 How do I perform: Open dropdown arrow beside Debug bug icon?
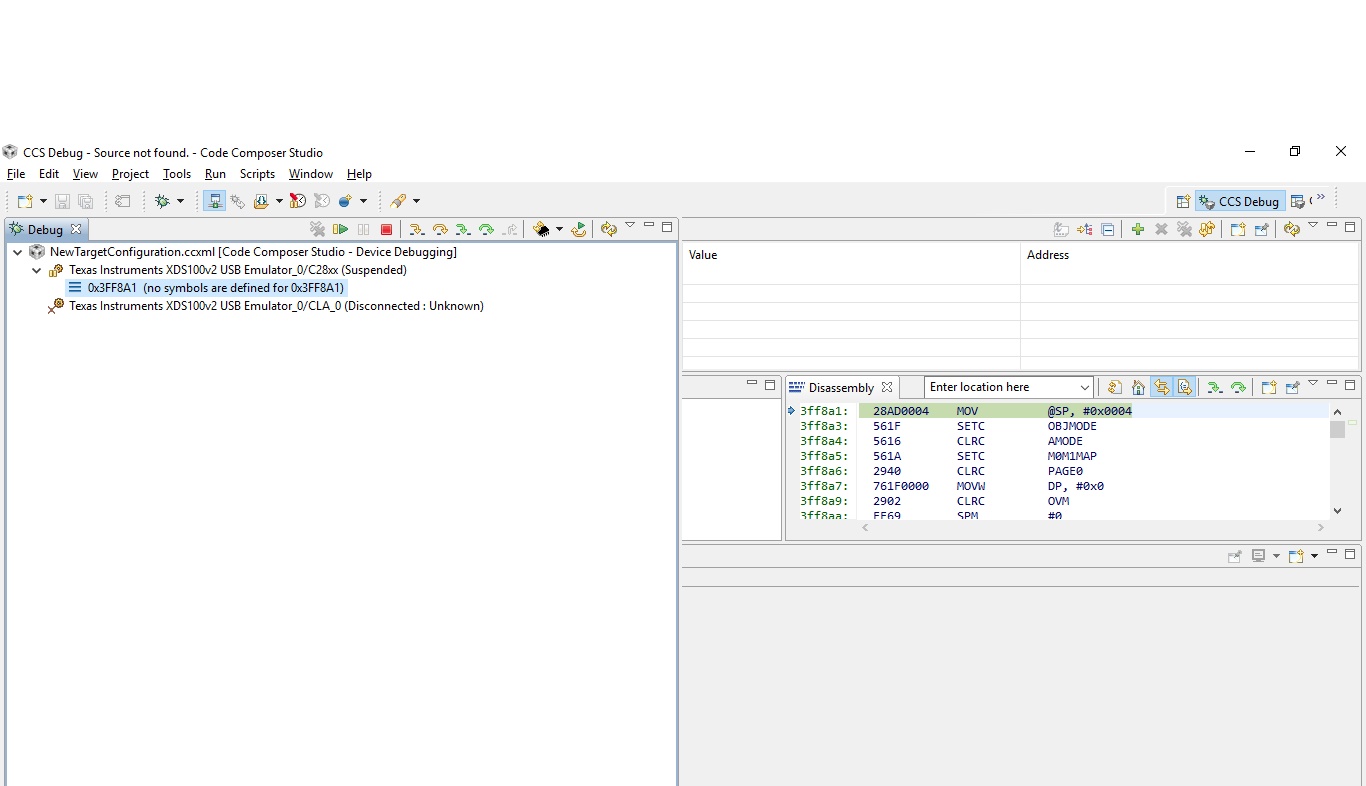[x=181, y=201]
